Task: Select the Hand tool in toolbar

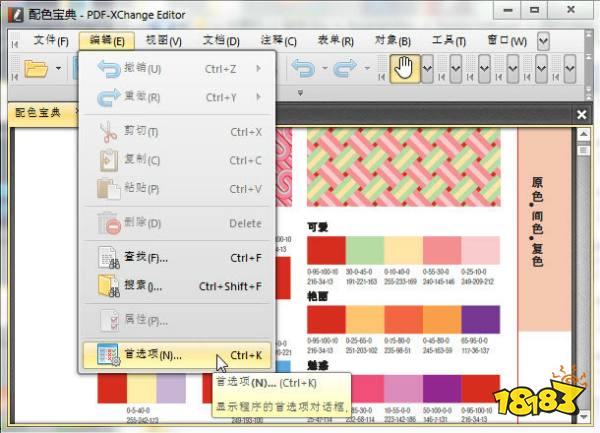Action: 404,69
